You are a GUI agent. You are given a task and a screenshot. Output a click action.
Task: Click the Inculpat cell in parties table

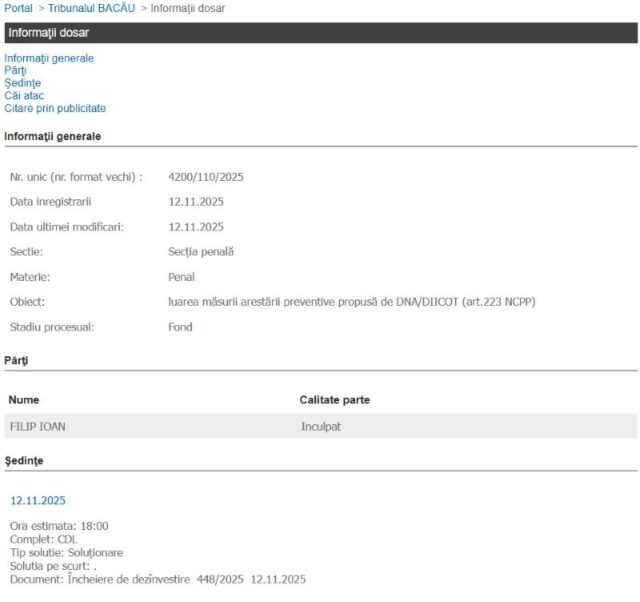tap(321, 426)
